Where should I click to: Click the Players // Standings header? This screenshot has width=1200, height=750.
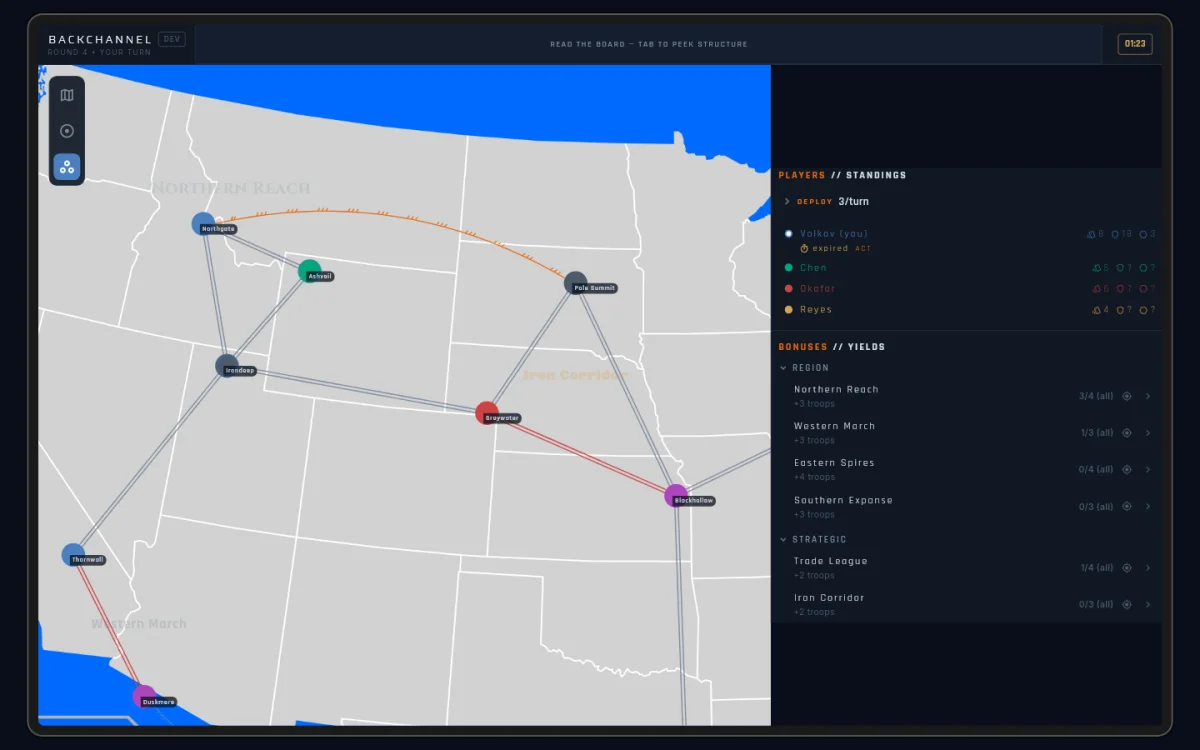pyautogui.click(x=842, y=175)
